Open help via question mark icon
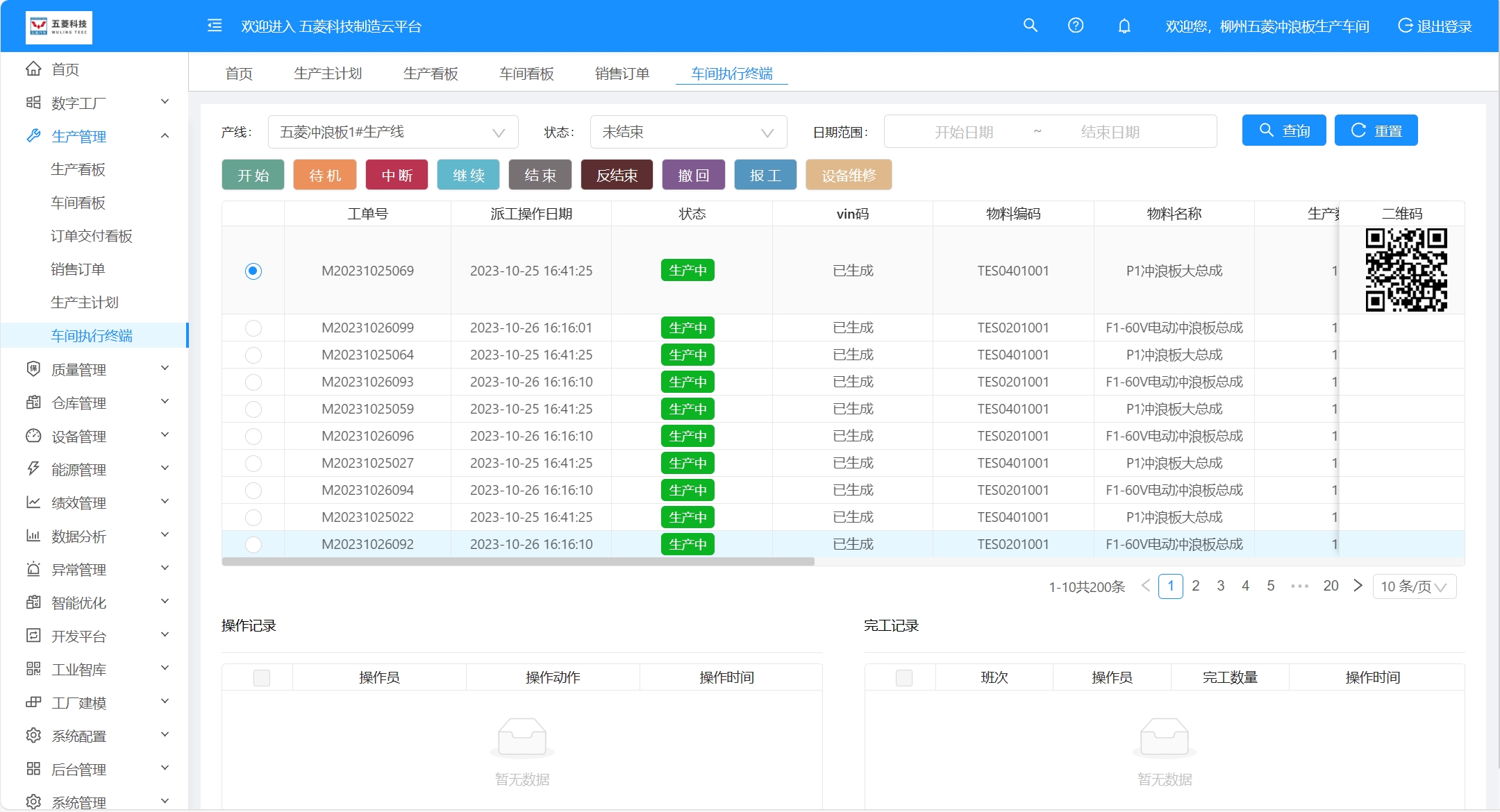Image resolution: width=1500 pixels, height=812 pixels. coord(1076,26)
